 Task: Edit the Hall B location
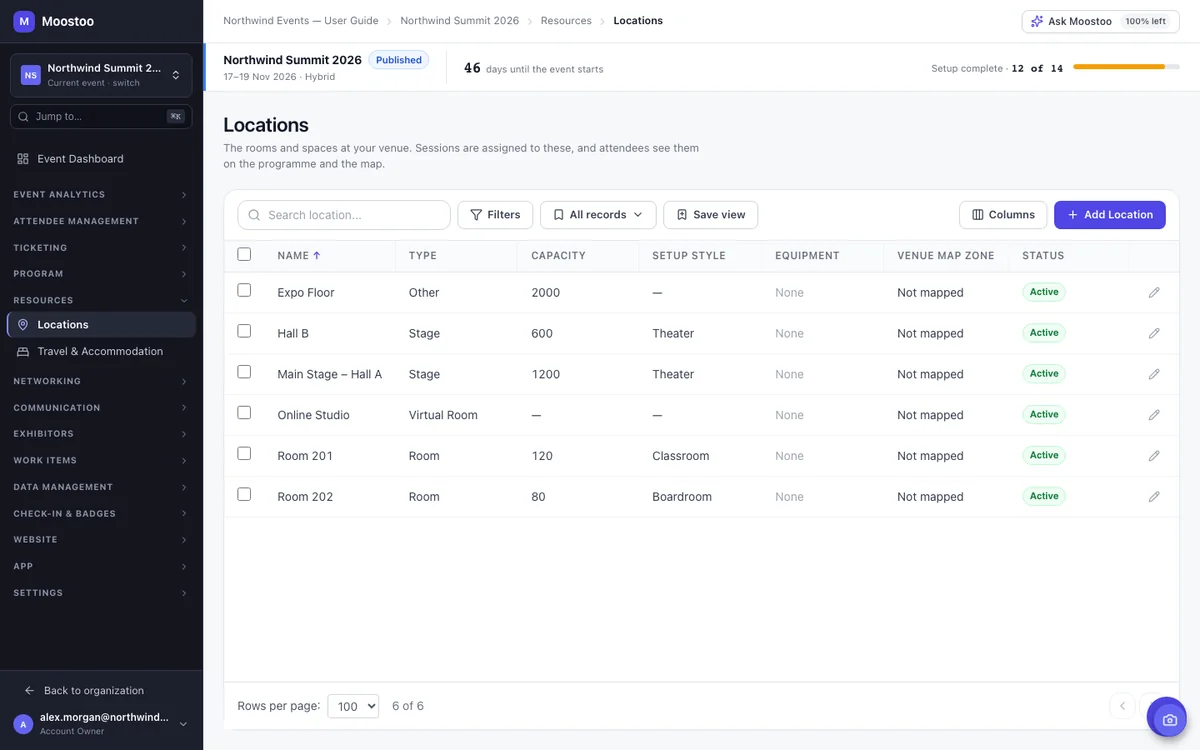tap(1154, 333)
